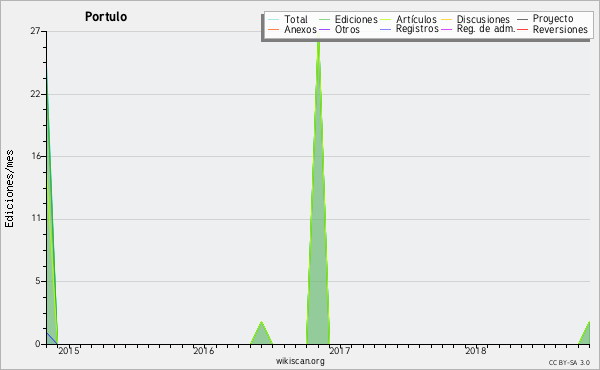The width and height of the screenshot is (600, 370).
Task: Click the Proyecto legend entry
Action: 545,18
